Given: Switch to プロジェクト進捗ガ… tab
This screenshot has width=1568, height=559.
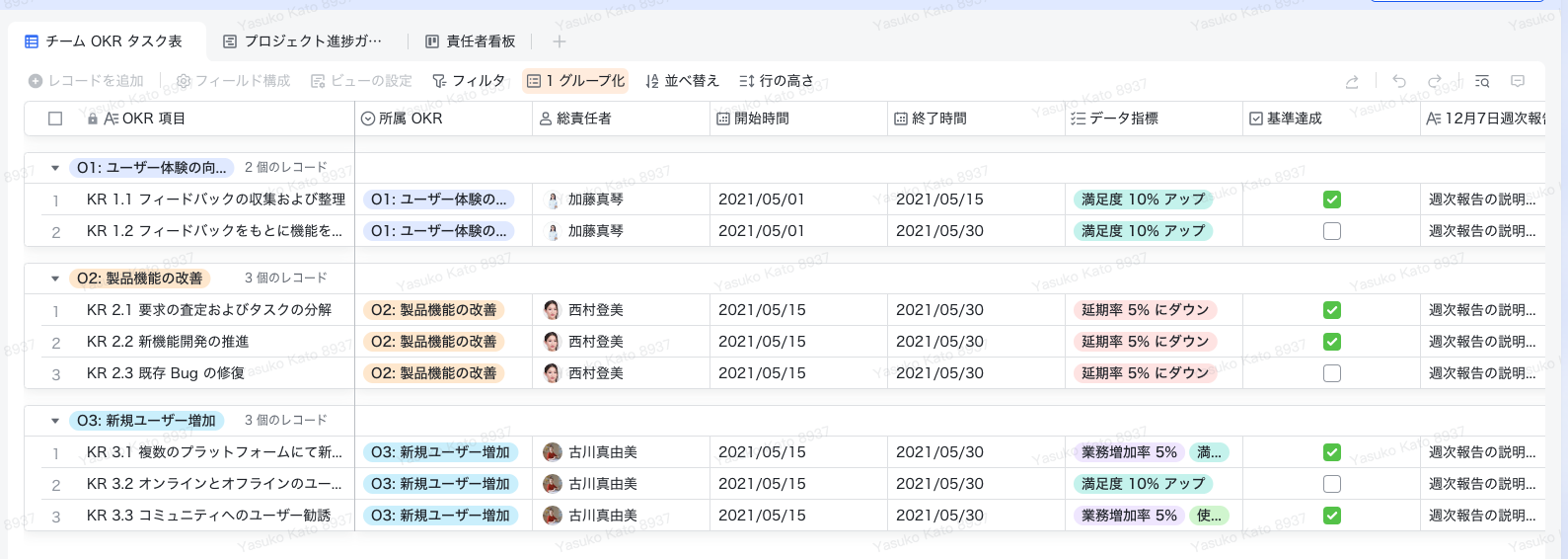Looking at the screenshot, I should pos(302,41).
